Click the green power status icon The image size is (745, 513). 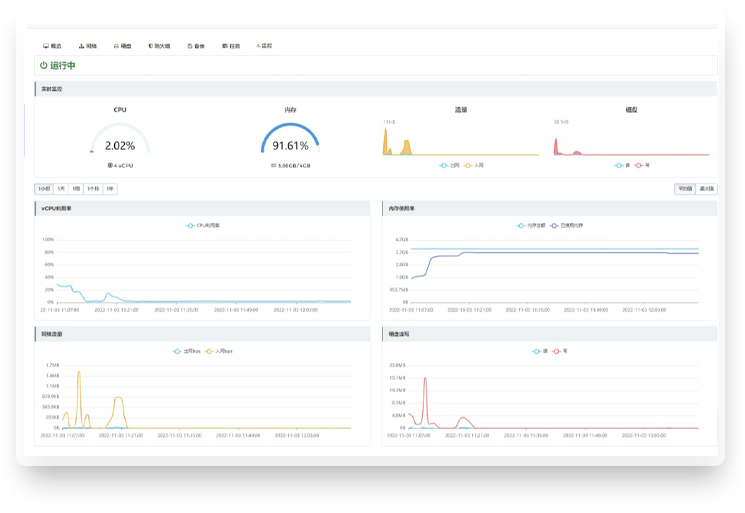click(x=43, y=66)
